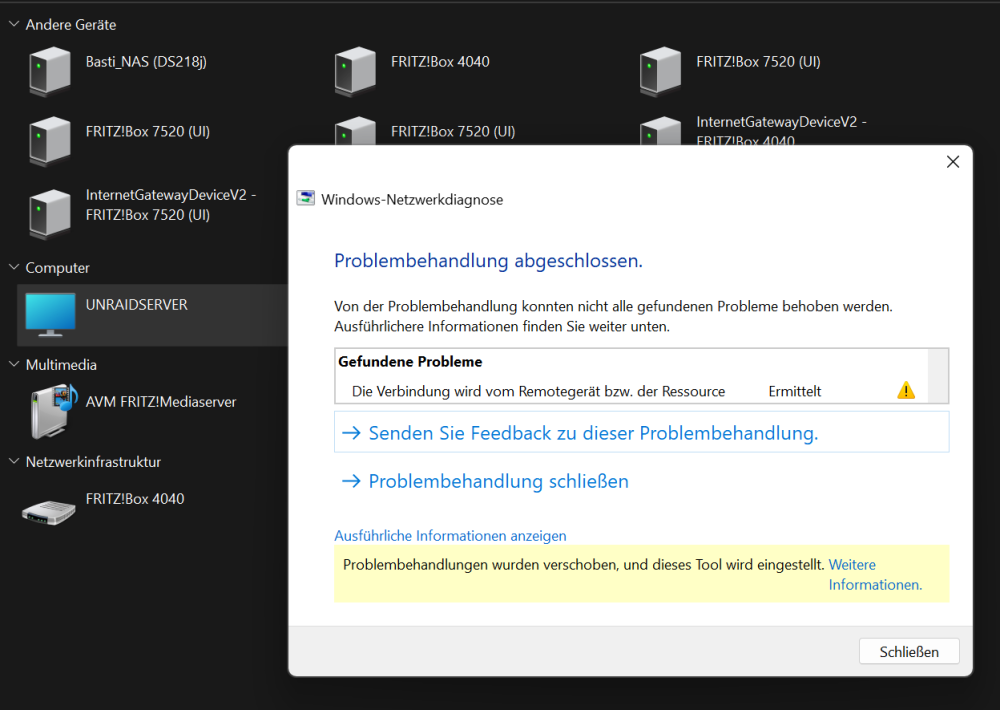
Task: Close the Netzwerkdiagnose dialog with X
Action: tap(953, 162)
